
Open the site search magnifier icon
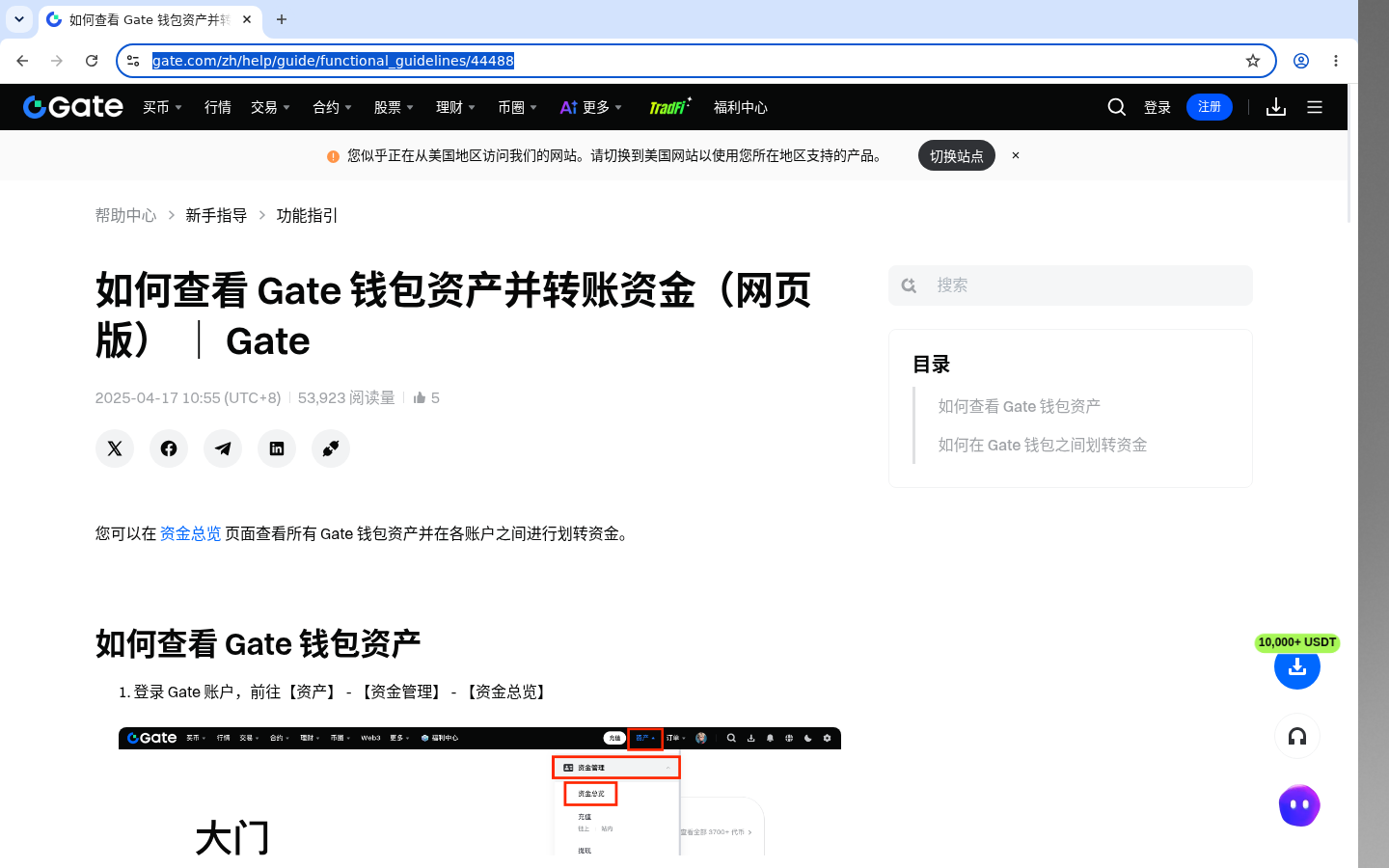[1117, 107]
